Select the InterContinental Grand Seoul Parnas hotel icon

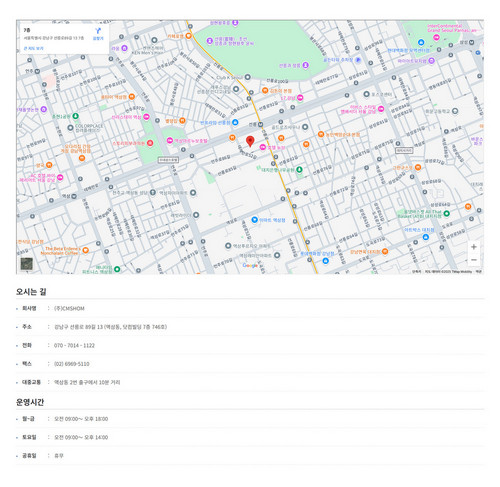coord(436,38)
